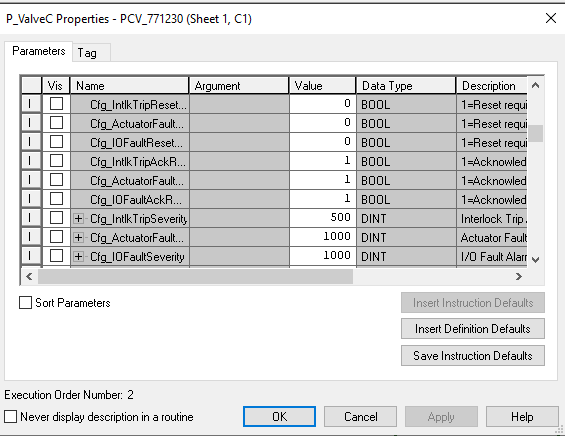Click the Description column header

(491, 86)
